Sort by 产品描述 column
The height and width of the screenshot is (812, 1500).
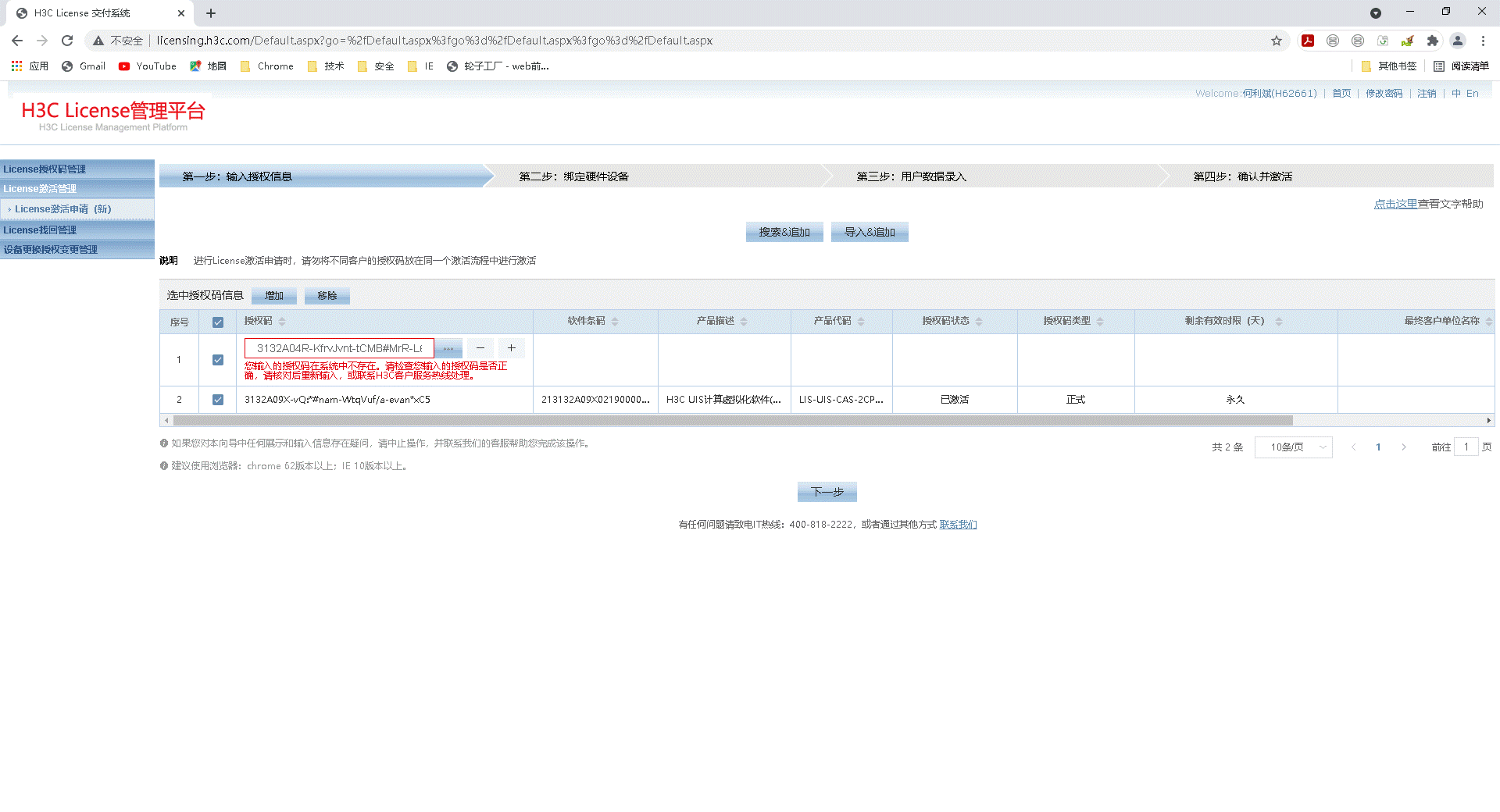[x=744, y=322]
